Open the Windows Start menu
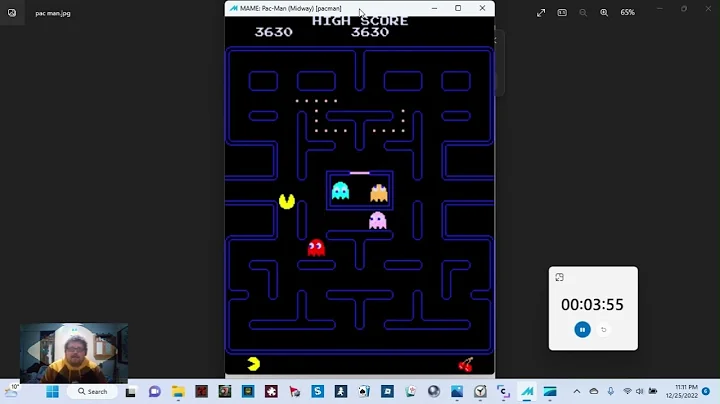The height and width of the screenshot is (404, 720). (52, 392)
